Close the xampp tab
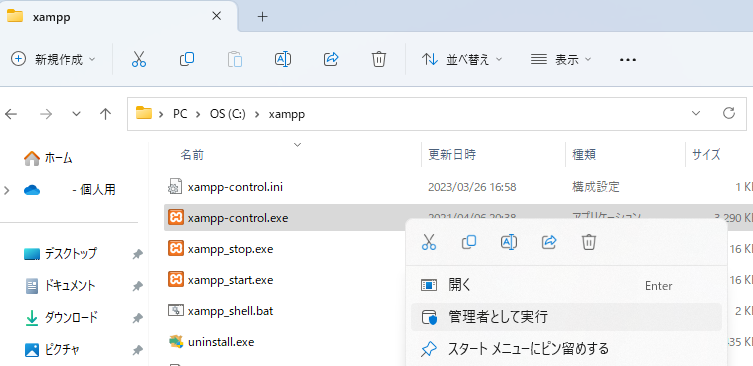This screenshot has height=366, width=753. pyautogui.click(x=217, y=16)
